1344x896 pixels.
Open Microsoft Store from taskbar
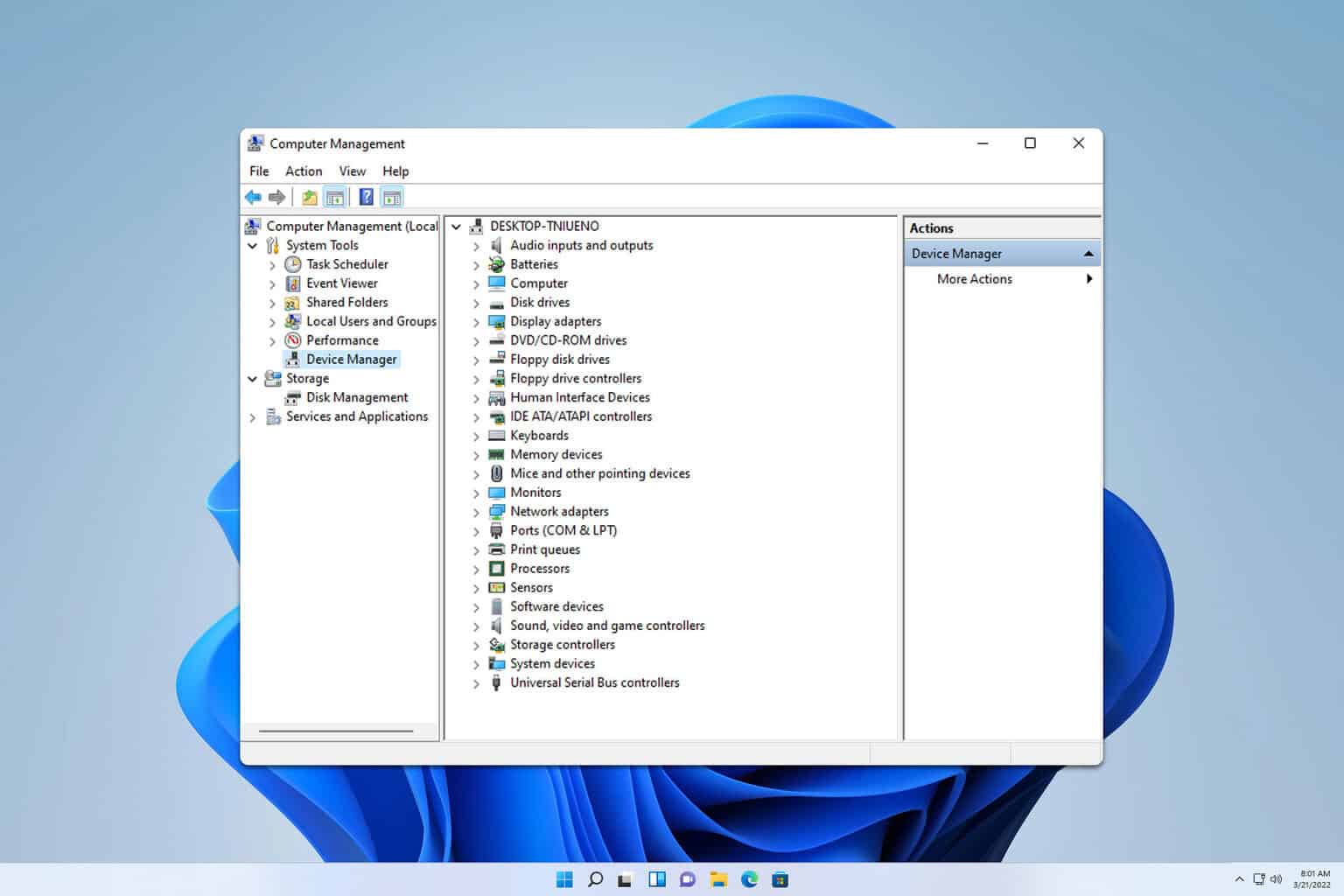(x=780, y=879)
